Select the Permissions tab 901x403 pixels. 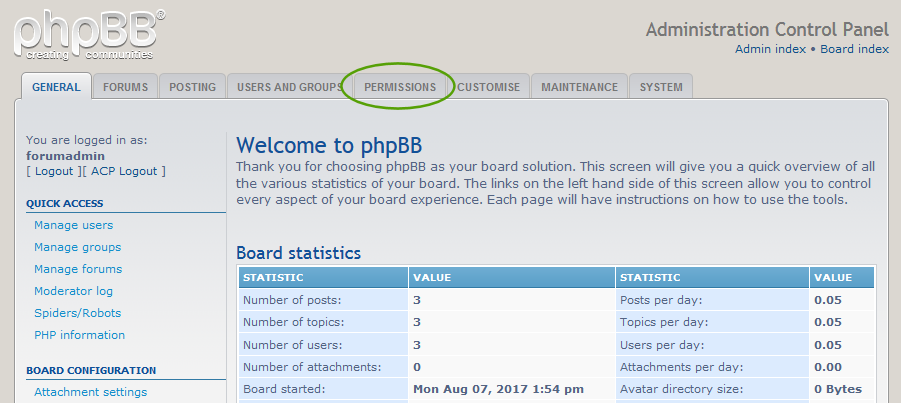click(400, 87)
